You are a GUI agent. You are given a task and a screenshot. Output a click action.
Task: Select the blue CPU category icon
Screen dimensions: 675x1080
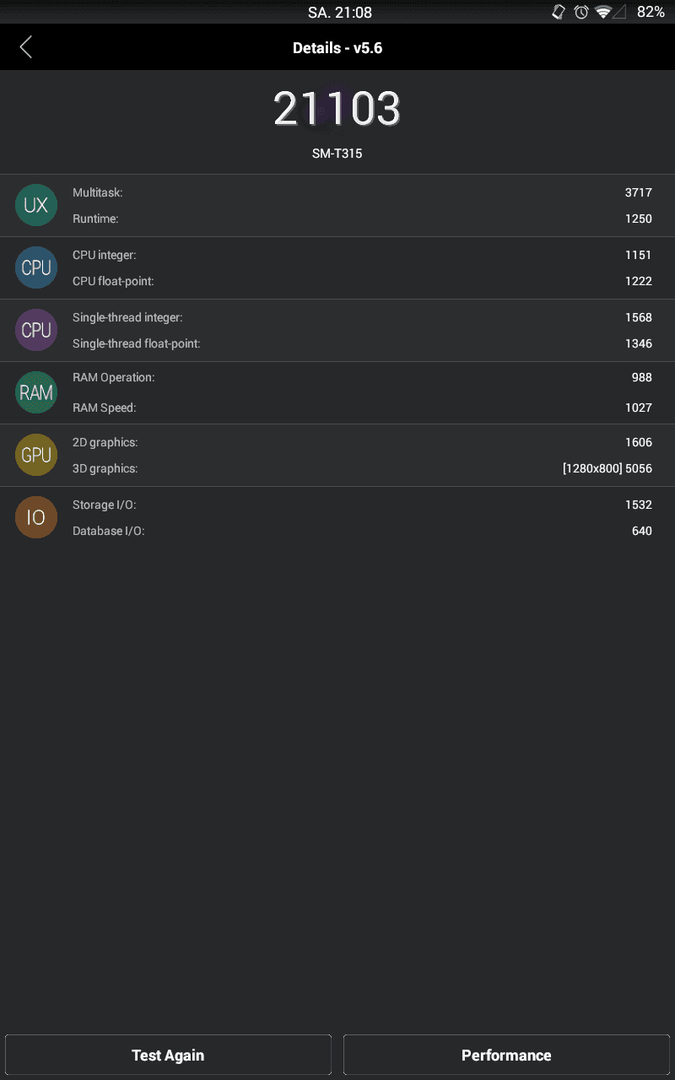point(36,268)
